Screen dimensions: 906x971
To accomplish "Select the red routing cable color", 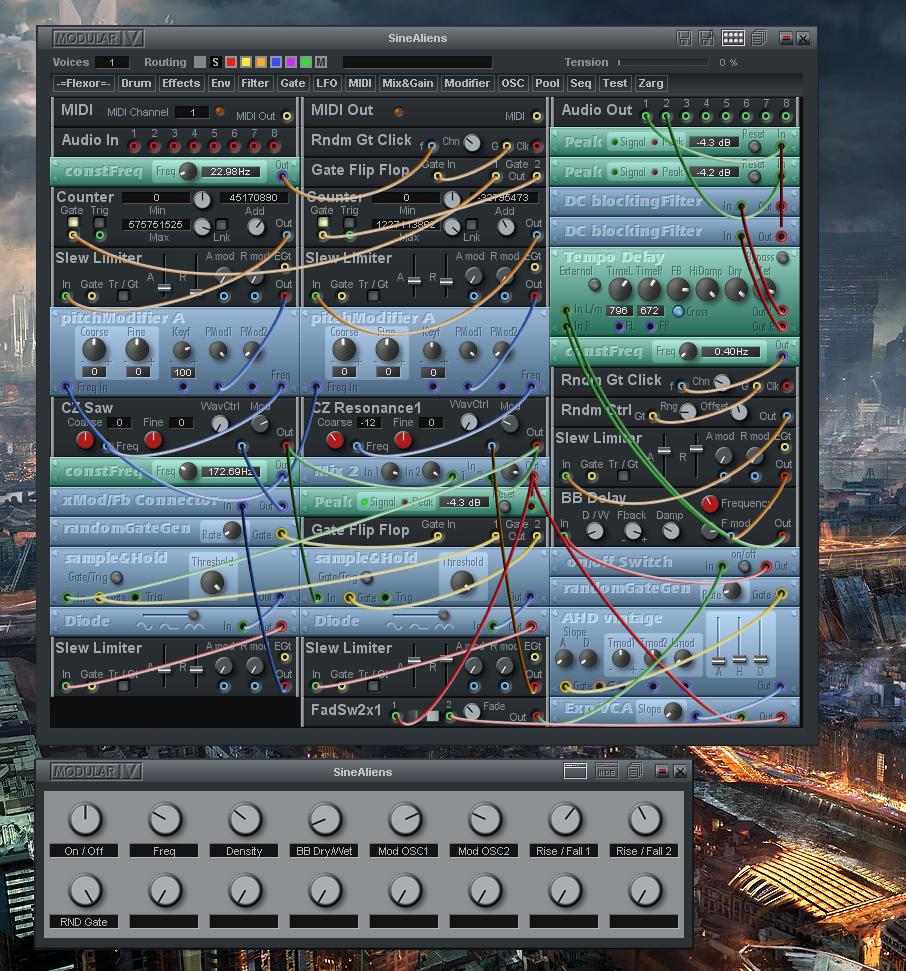I will coord(230,62).
